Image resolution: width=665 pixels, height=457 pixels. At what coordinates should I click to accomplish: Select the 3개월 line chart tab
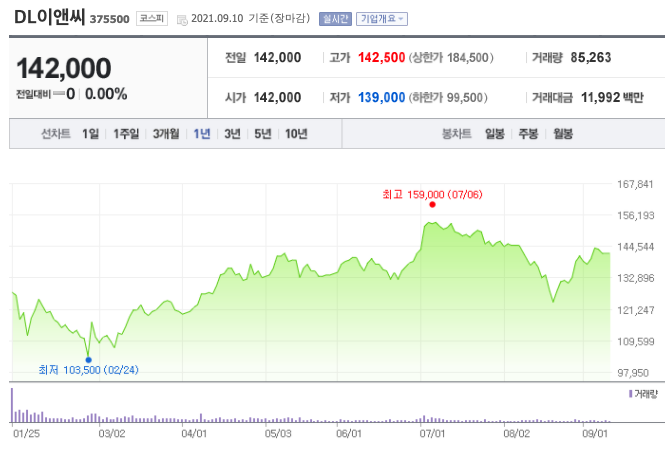point(166,134)
